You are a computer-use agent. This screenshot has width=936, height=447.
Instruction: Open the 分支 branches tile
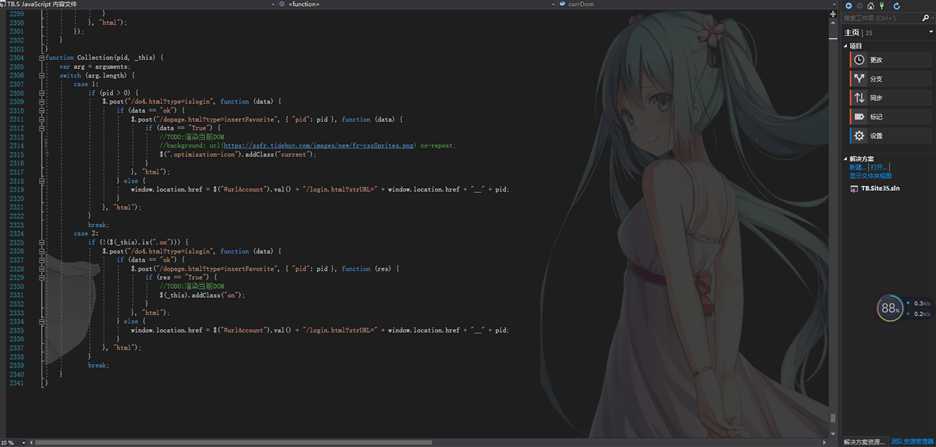[890, 79]
